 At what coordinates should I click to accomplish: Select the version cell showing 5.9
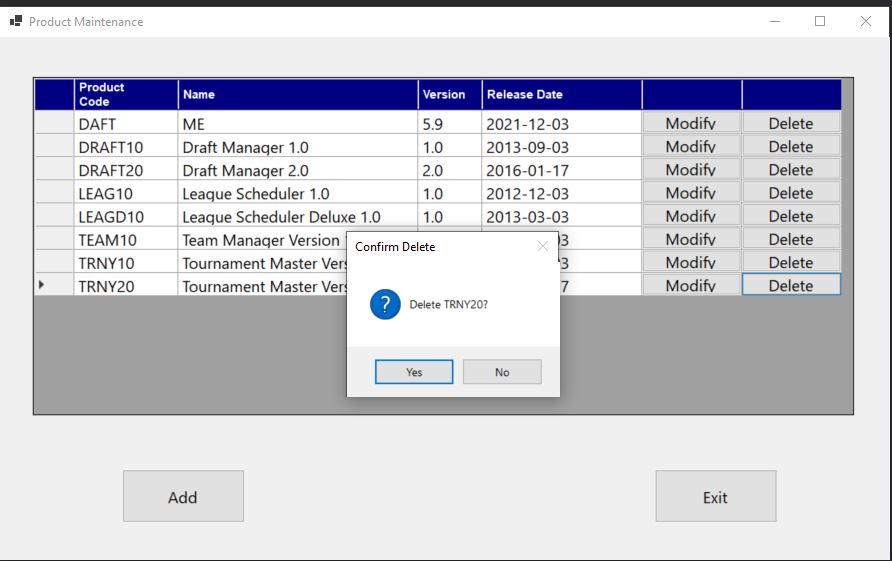450,124
